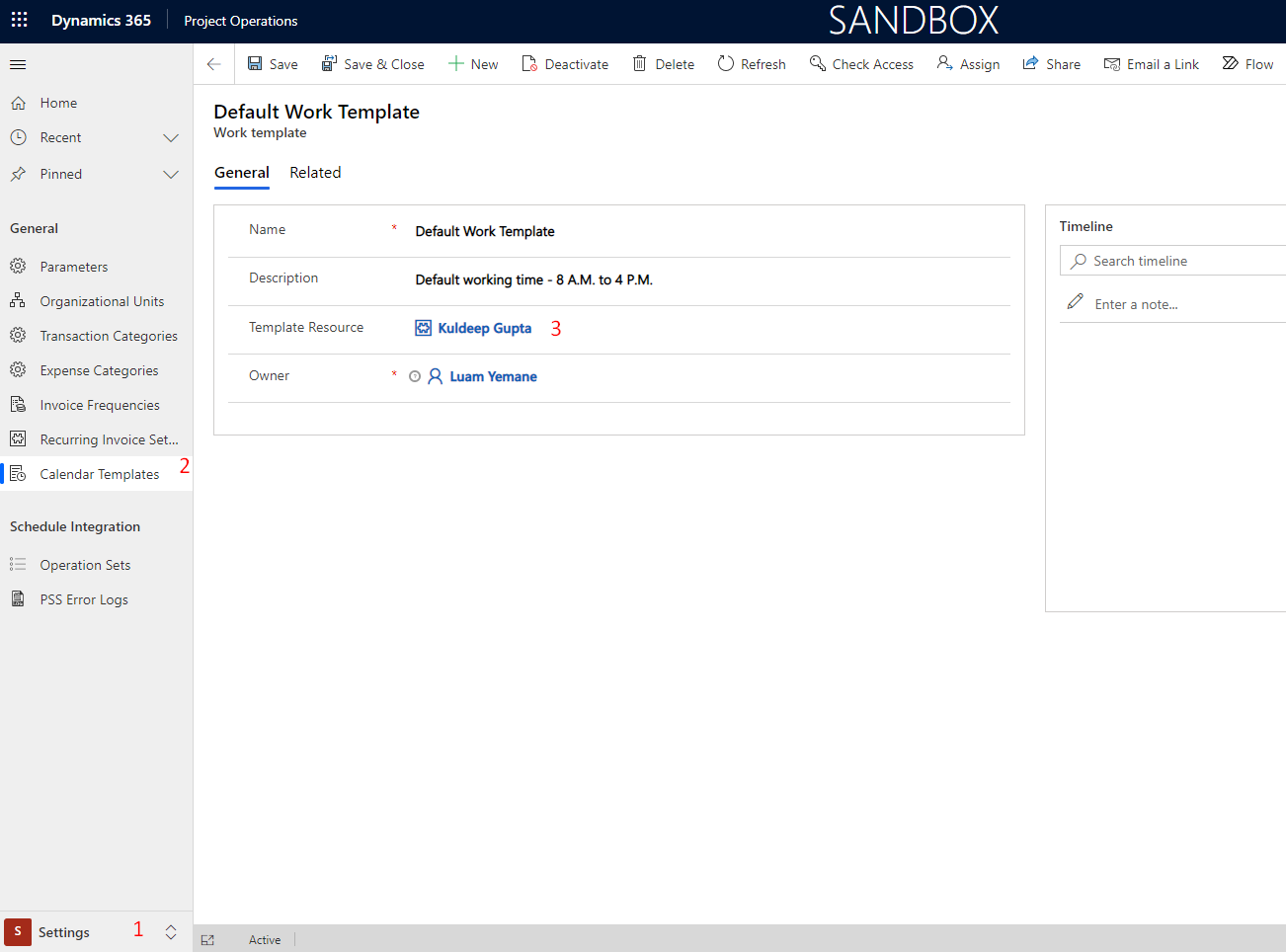Switch to the Related tab
This screenshot has width=1286, height=952.
pyautogui.click(x=315, y=173)
